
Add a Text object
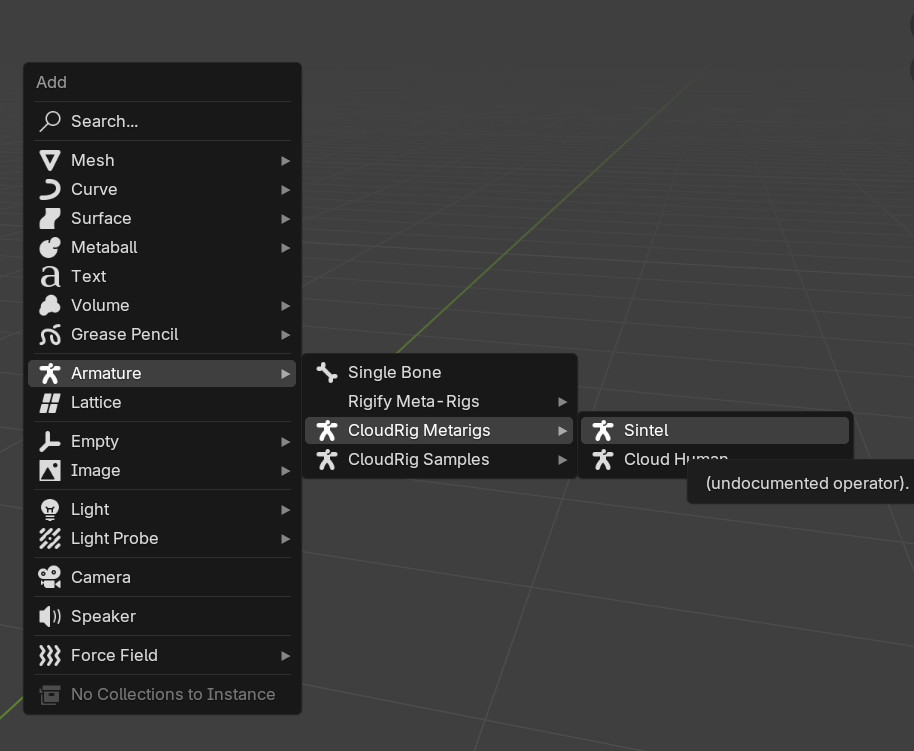162,276
